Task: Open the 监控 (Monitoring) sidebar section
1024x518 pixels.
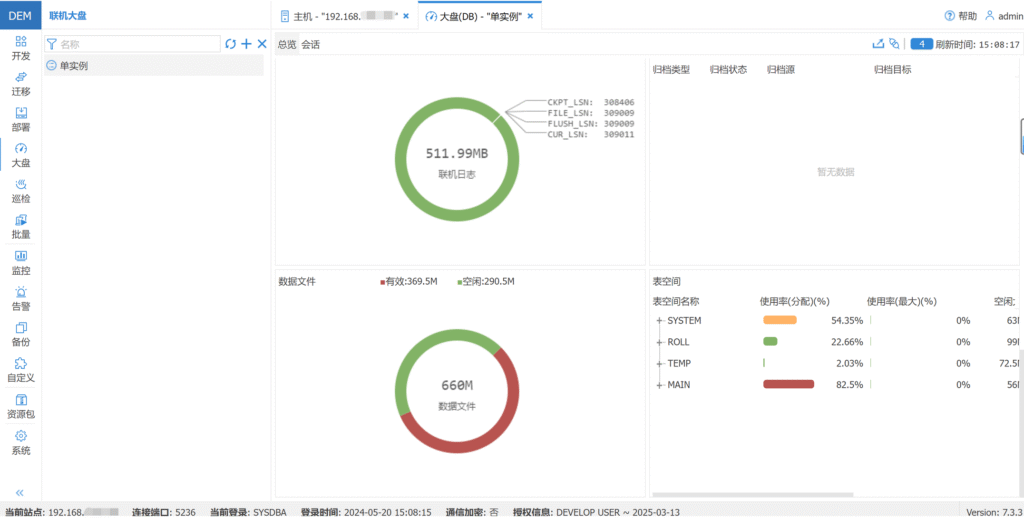Action: tap(21, 262)
